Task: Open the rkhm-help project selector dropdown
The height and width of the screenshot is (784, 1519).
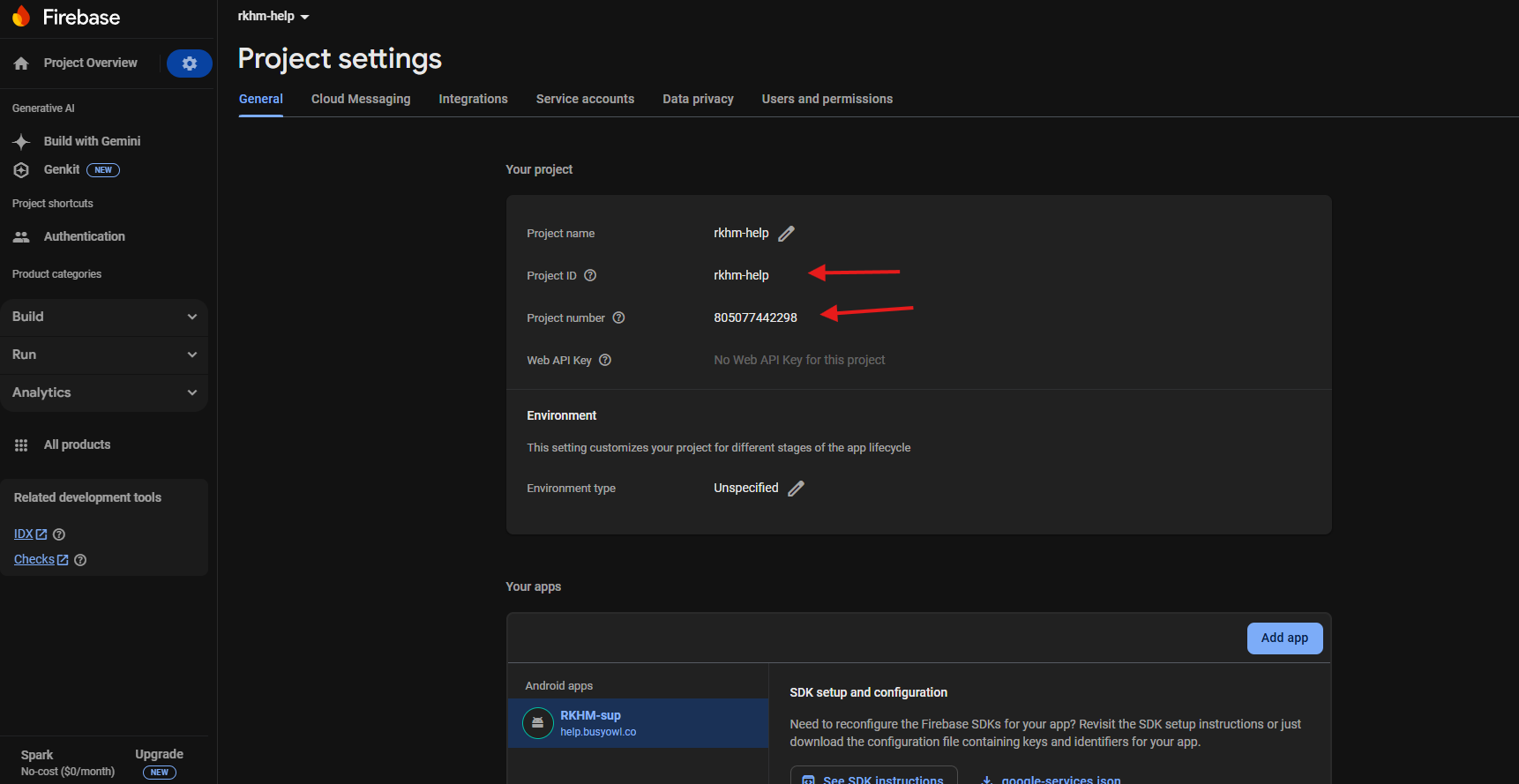Action: (273, 16)
